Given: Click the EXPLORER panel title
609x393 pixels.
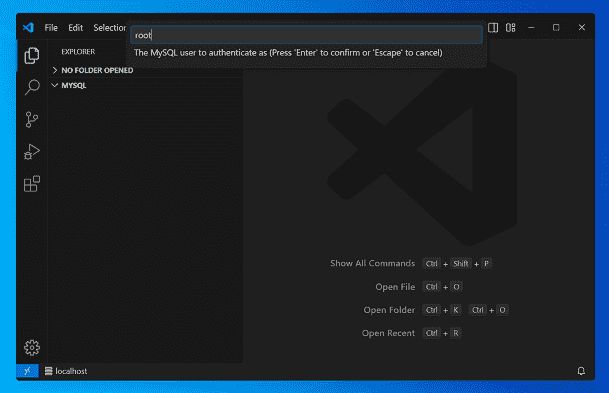Looking at the screenshot, I should tap(78, 52).
